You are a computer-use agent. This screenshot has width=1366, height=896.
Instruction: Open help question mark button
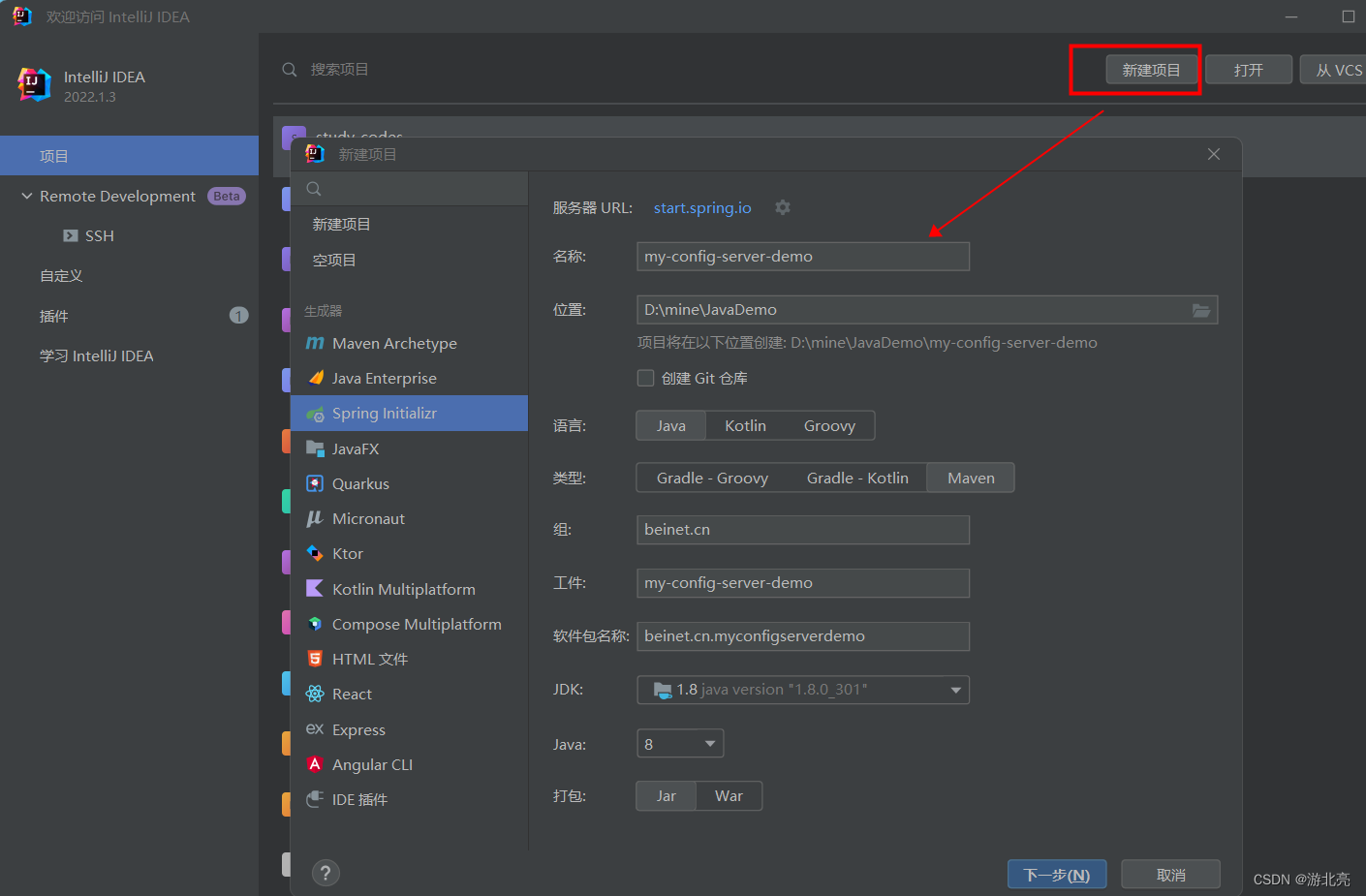point(326,874)
